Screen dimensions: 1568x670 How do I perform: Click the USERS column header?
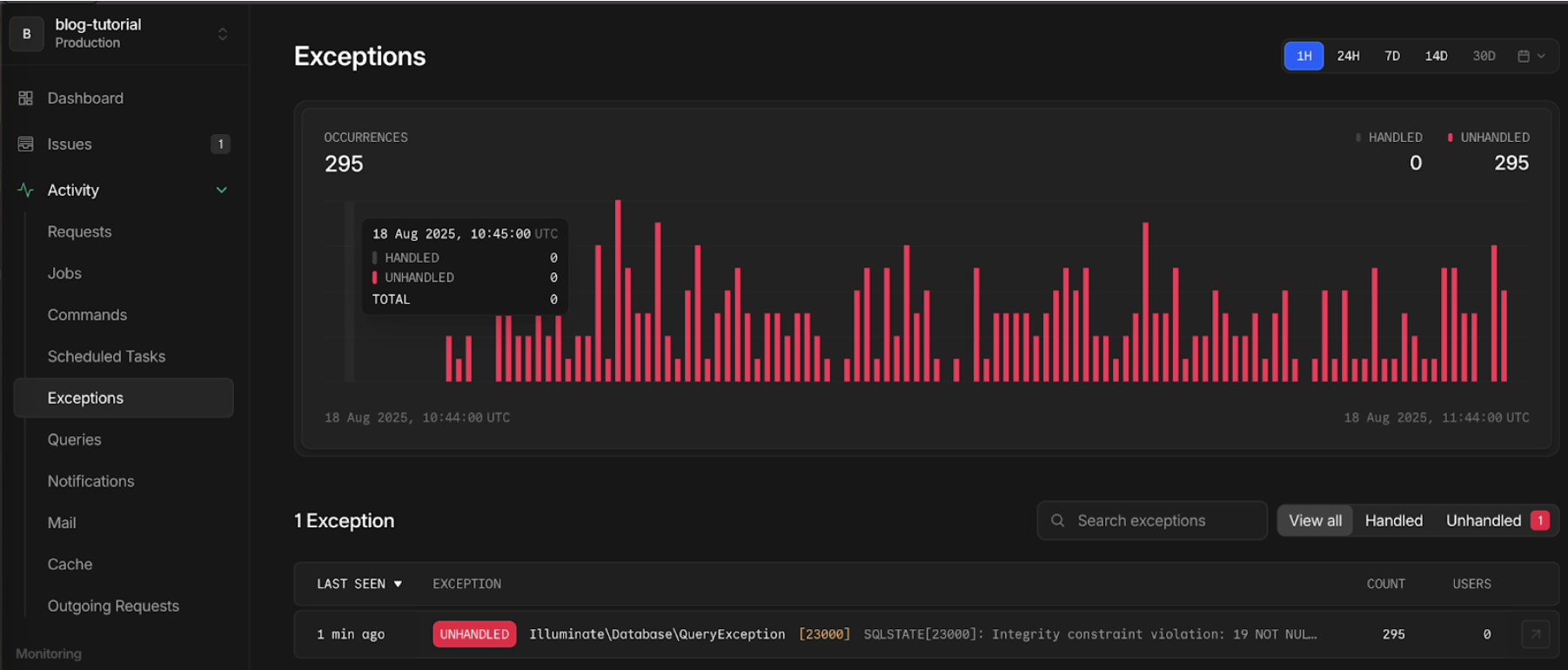point(1471,584)
